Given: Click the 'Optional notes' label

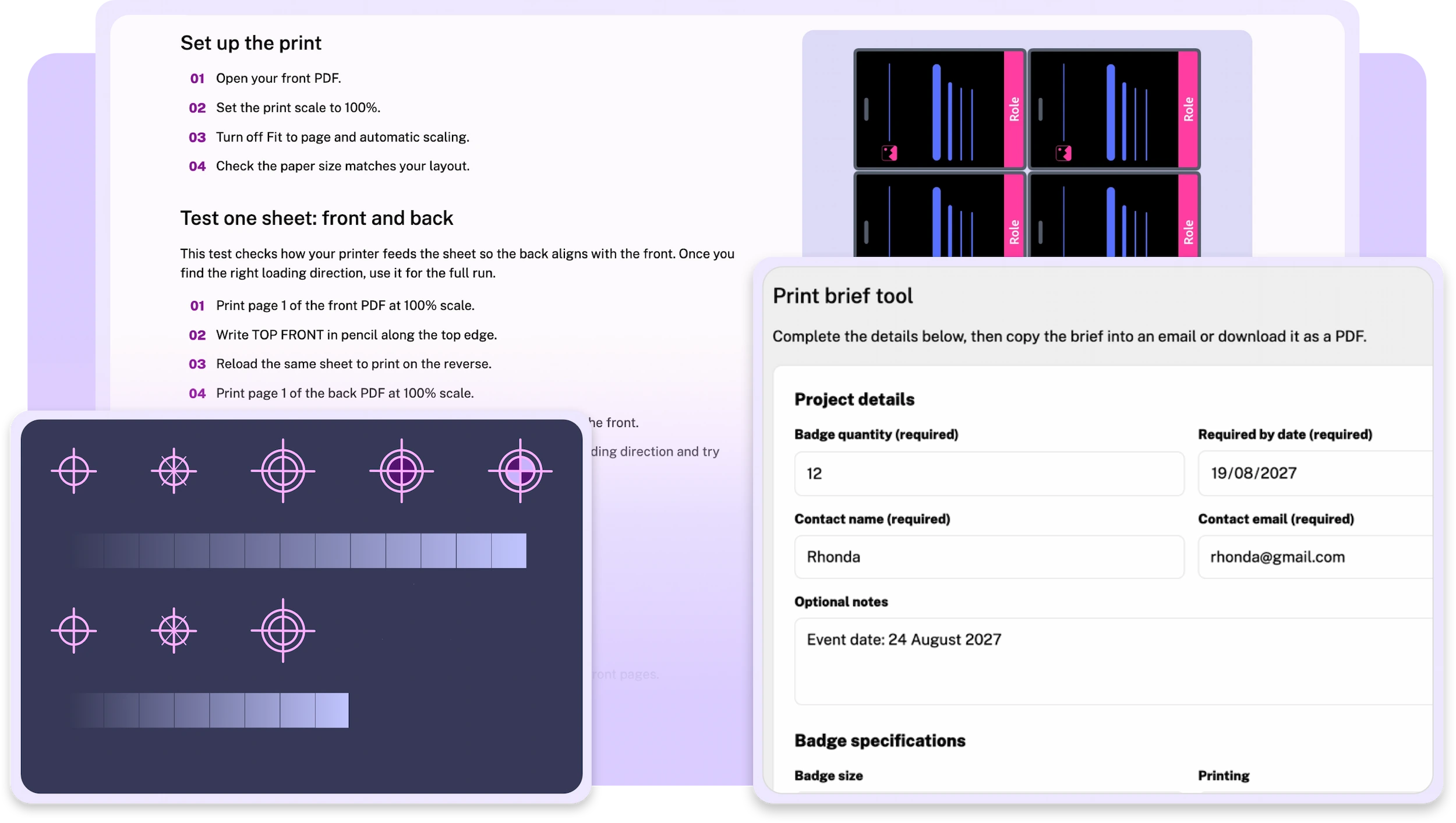Looking at the screenshot, I should [841, 602].
